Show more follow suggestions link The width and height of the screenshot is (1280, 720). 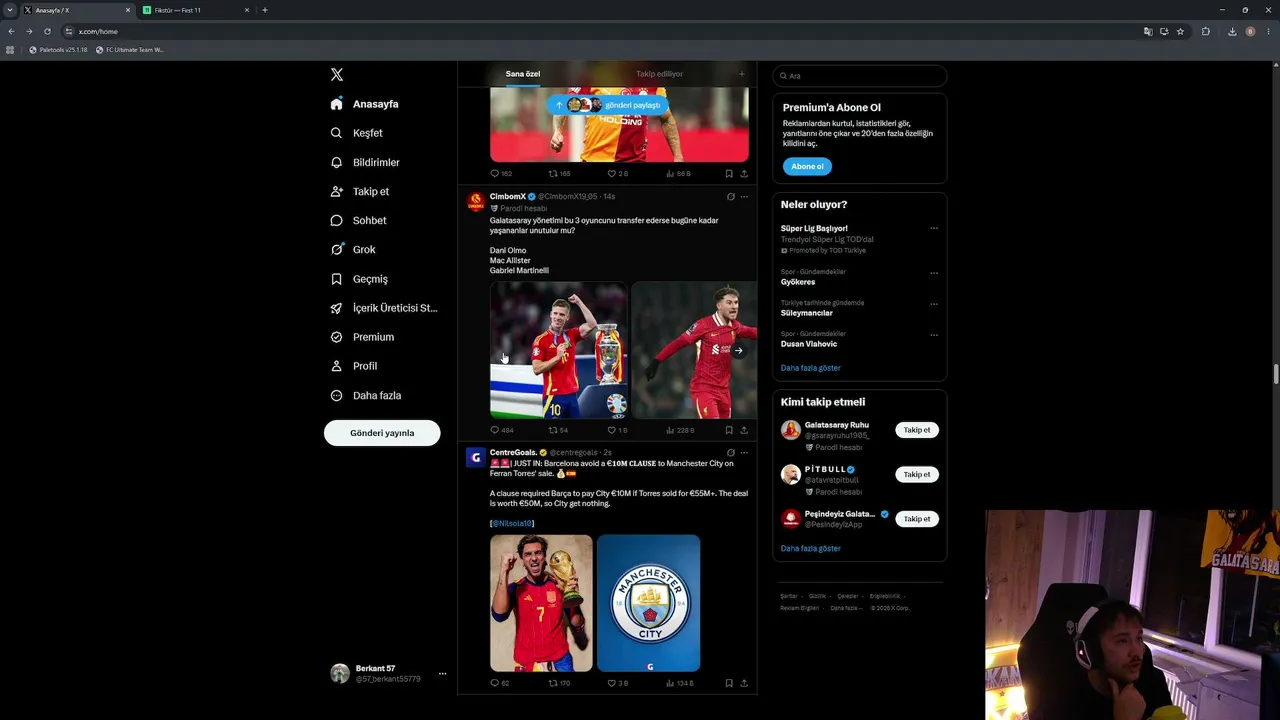click(x=811, y=548)
